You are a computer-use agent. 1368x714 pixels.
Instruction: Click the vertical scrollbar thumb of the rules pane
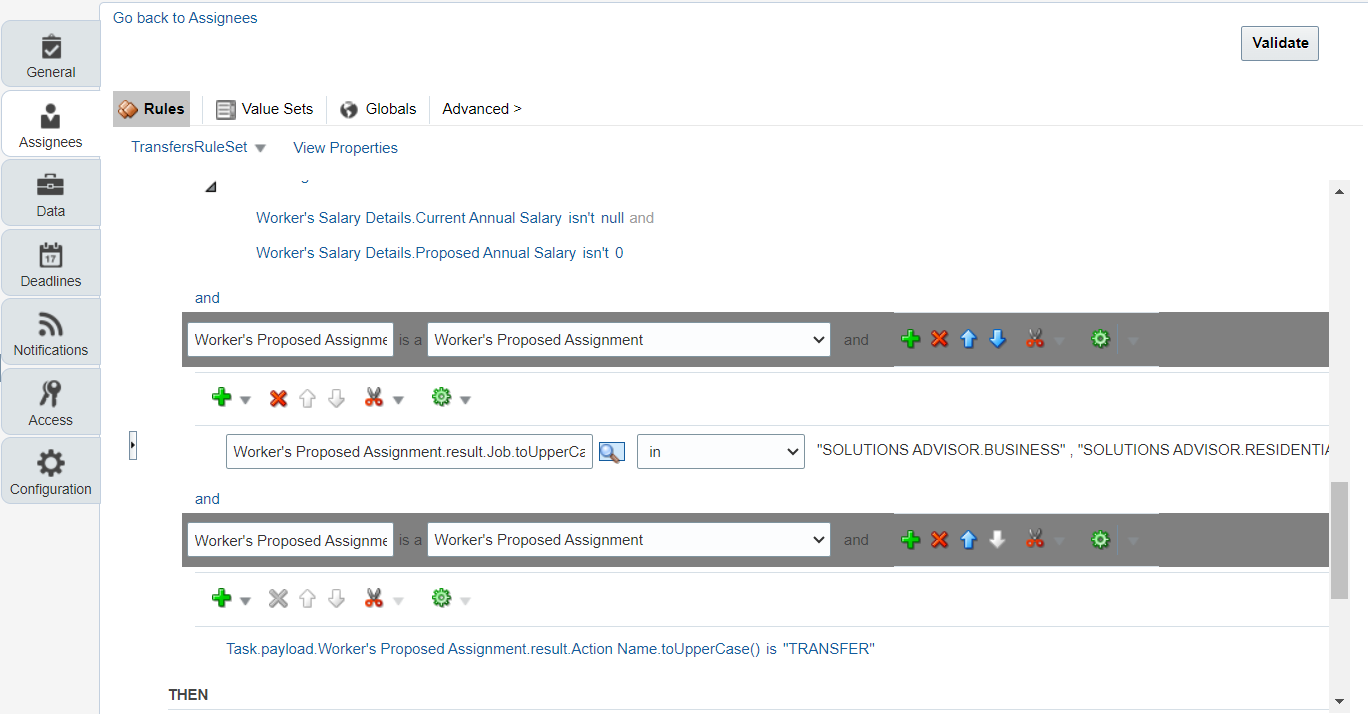coord(1339,540)
